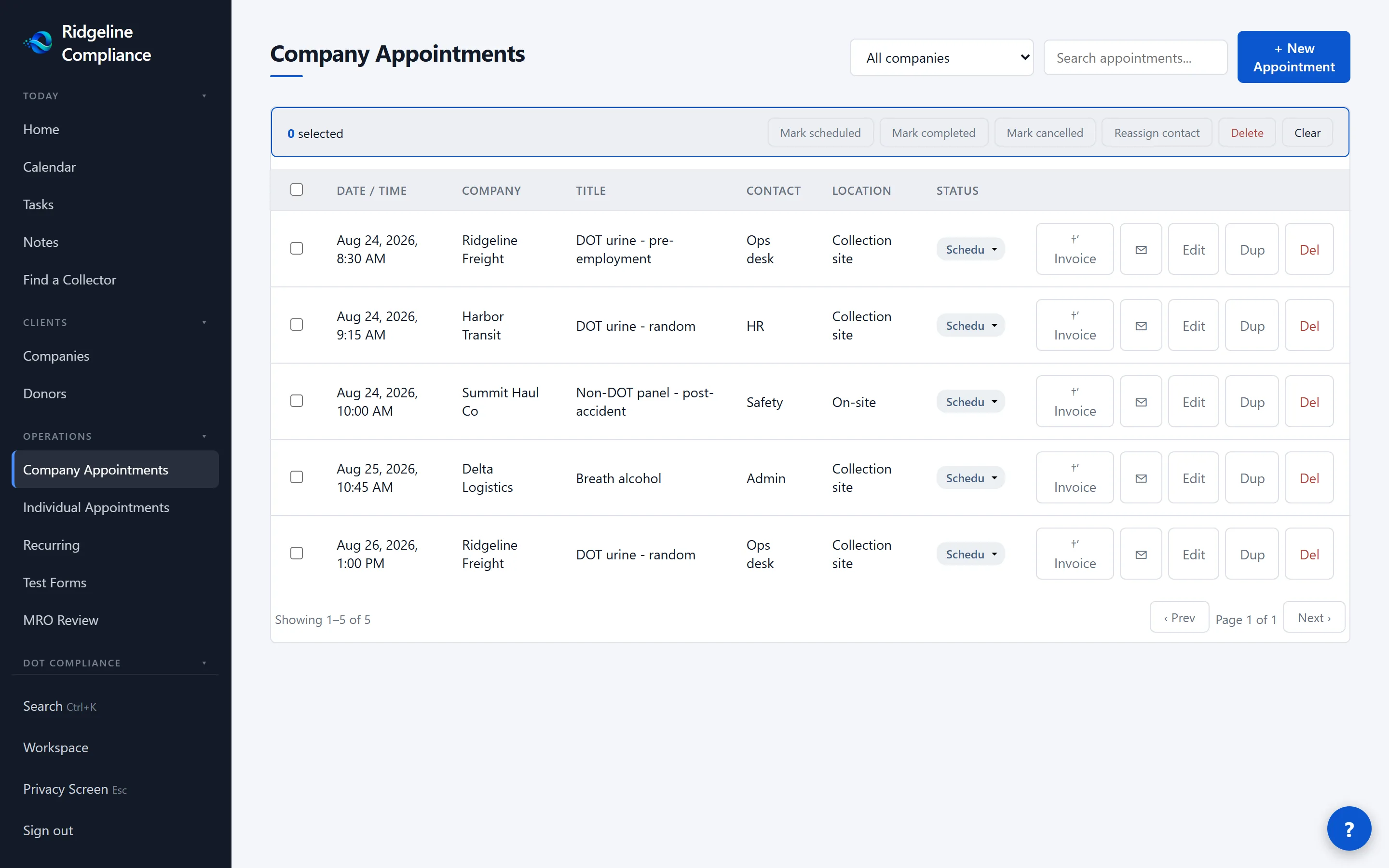Viewport: 1389px width, 868px height.
Task: Edit the Harbor Transit appointment
Action: pos(1193,325)
